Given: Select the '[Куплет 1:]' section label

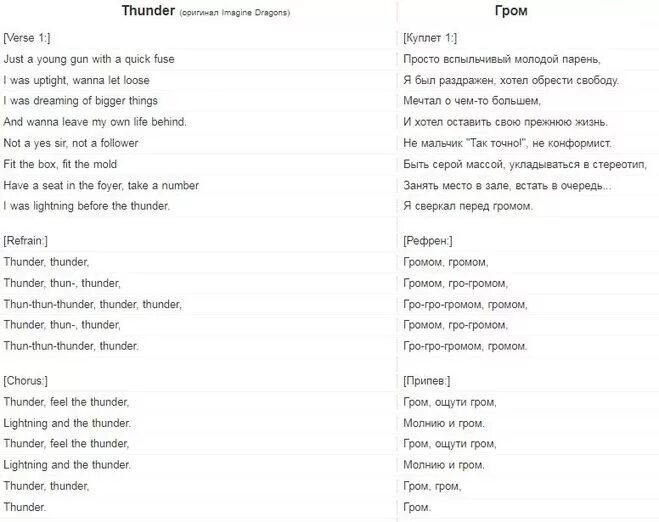Looking at the screenshot, I should point(430,38).
